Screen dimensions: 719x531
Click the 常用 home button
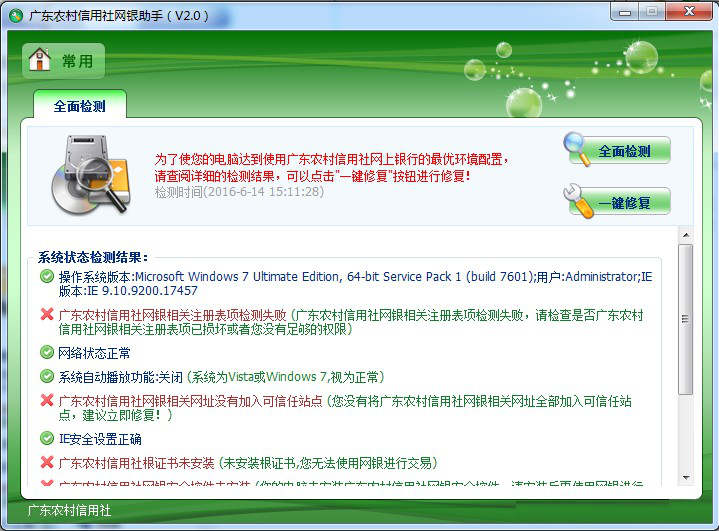[x=63, y=61]
